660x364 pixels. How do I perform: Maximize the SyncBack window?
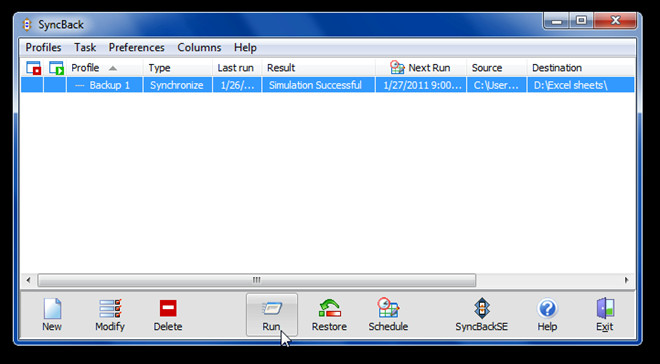[x=582, y=21]
